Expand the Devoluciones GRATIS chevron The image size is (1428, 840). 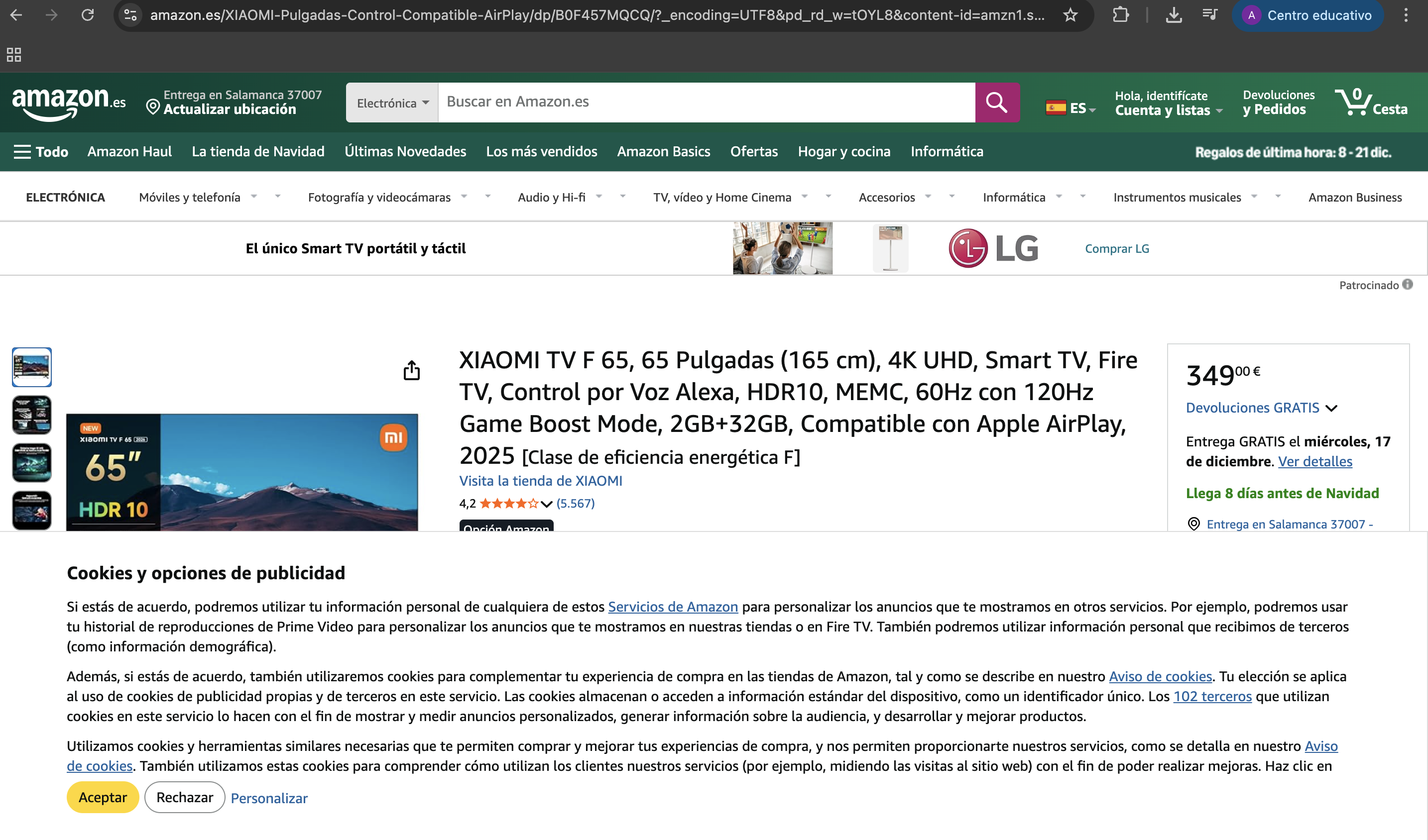point(1332,408)
